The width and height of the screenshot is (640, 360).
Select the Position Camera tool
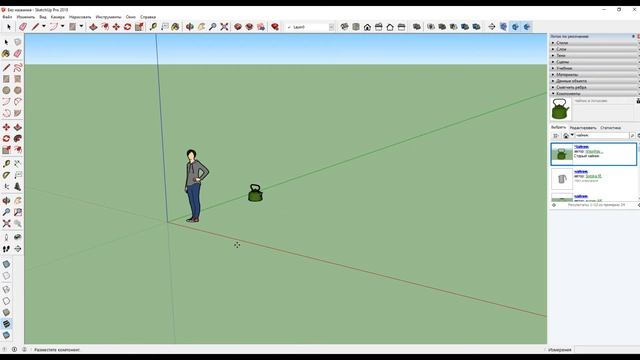point(6,237)
